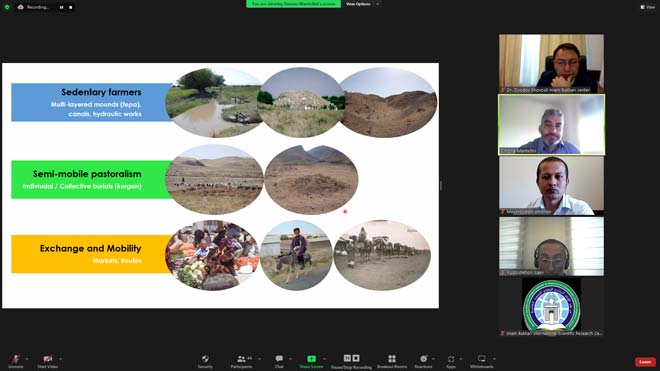Screen dimensions: 660x371
Task: Click the Semi-mobile pastoralism green banner
Action: click(92, 179)
